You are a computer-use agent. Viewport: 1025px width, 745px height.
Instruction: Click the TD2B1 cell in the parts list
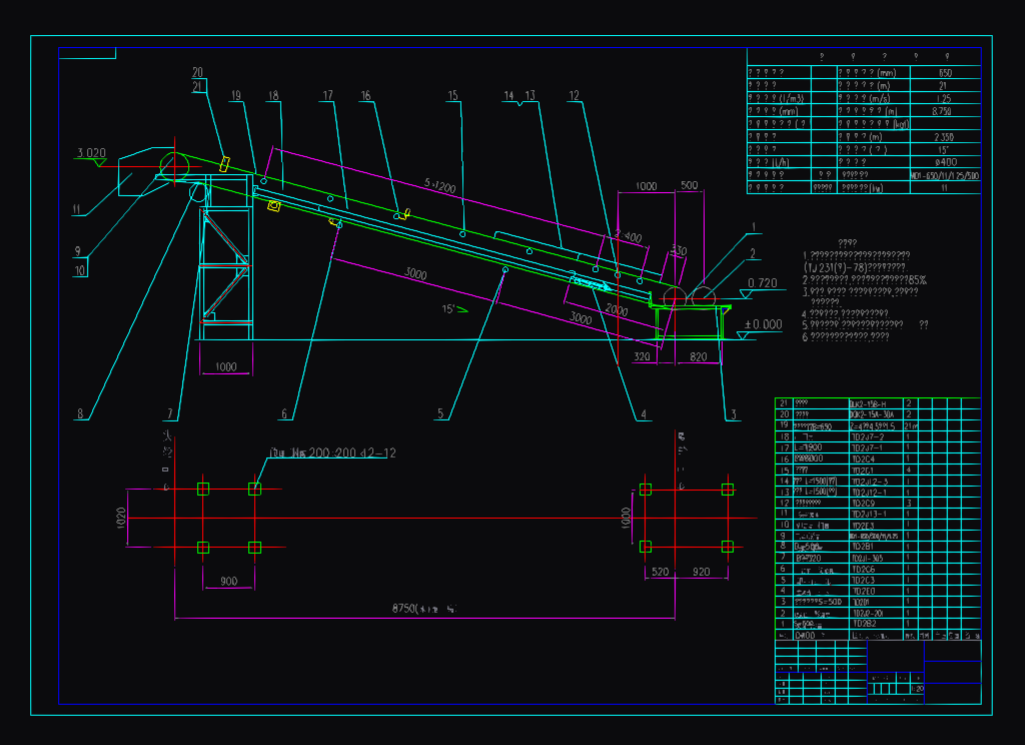coord(862,546)
